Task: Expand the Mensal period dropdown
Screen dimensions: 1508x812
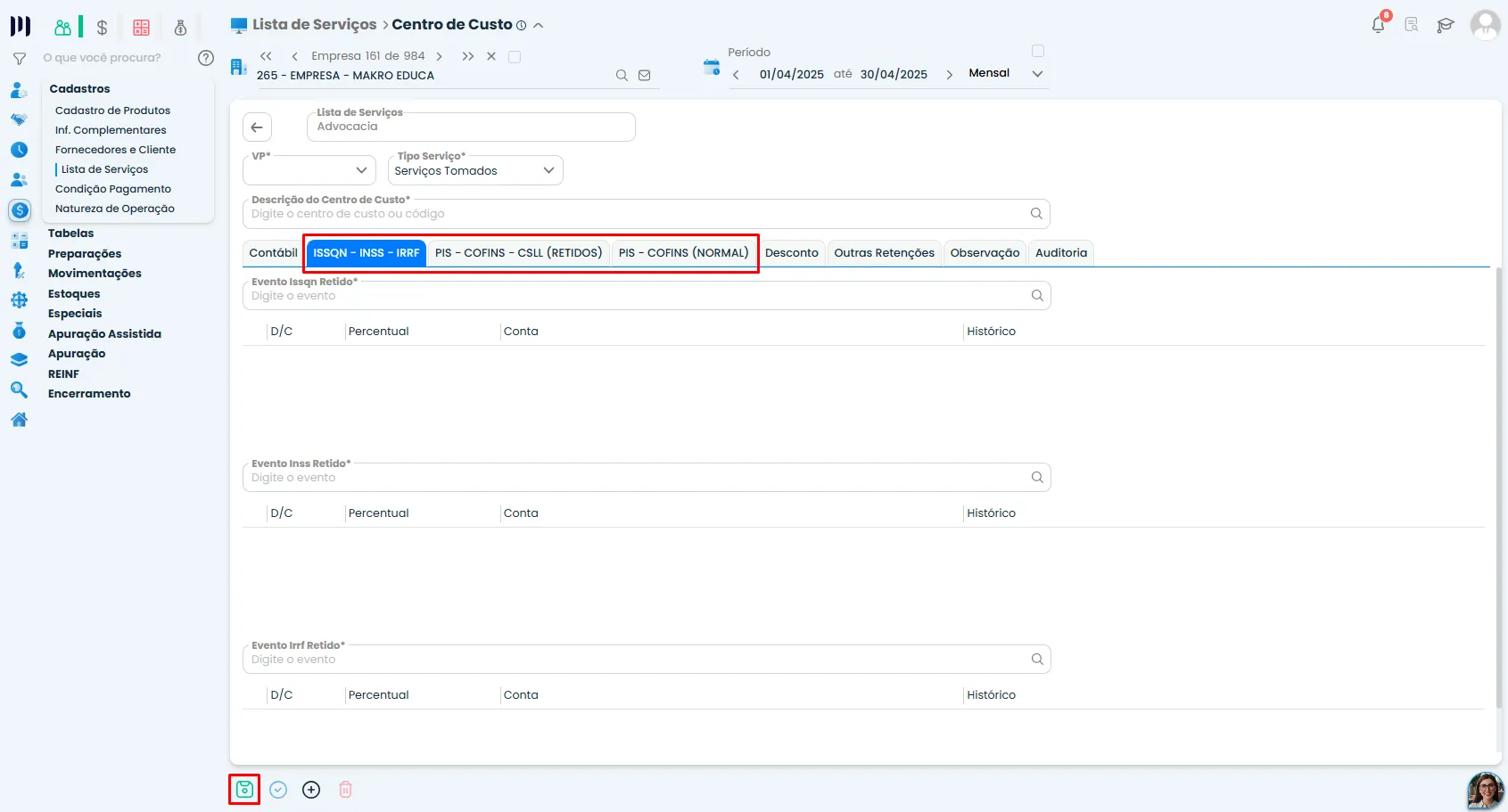Action: pyautogui.click(x=1037, y=74)
